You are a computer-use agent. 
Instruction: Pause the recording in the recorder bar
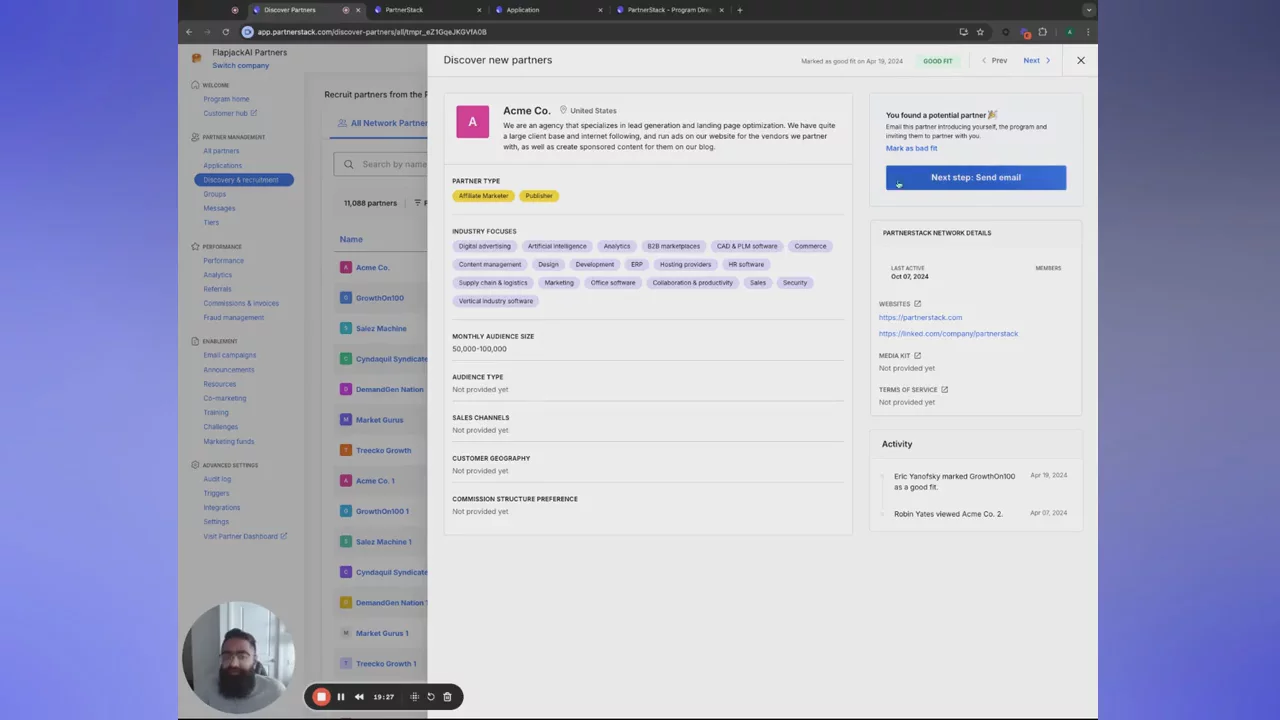(340, 697)
